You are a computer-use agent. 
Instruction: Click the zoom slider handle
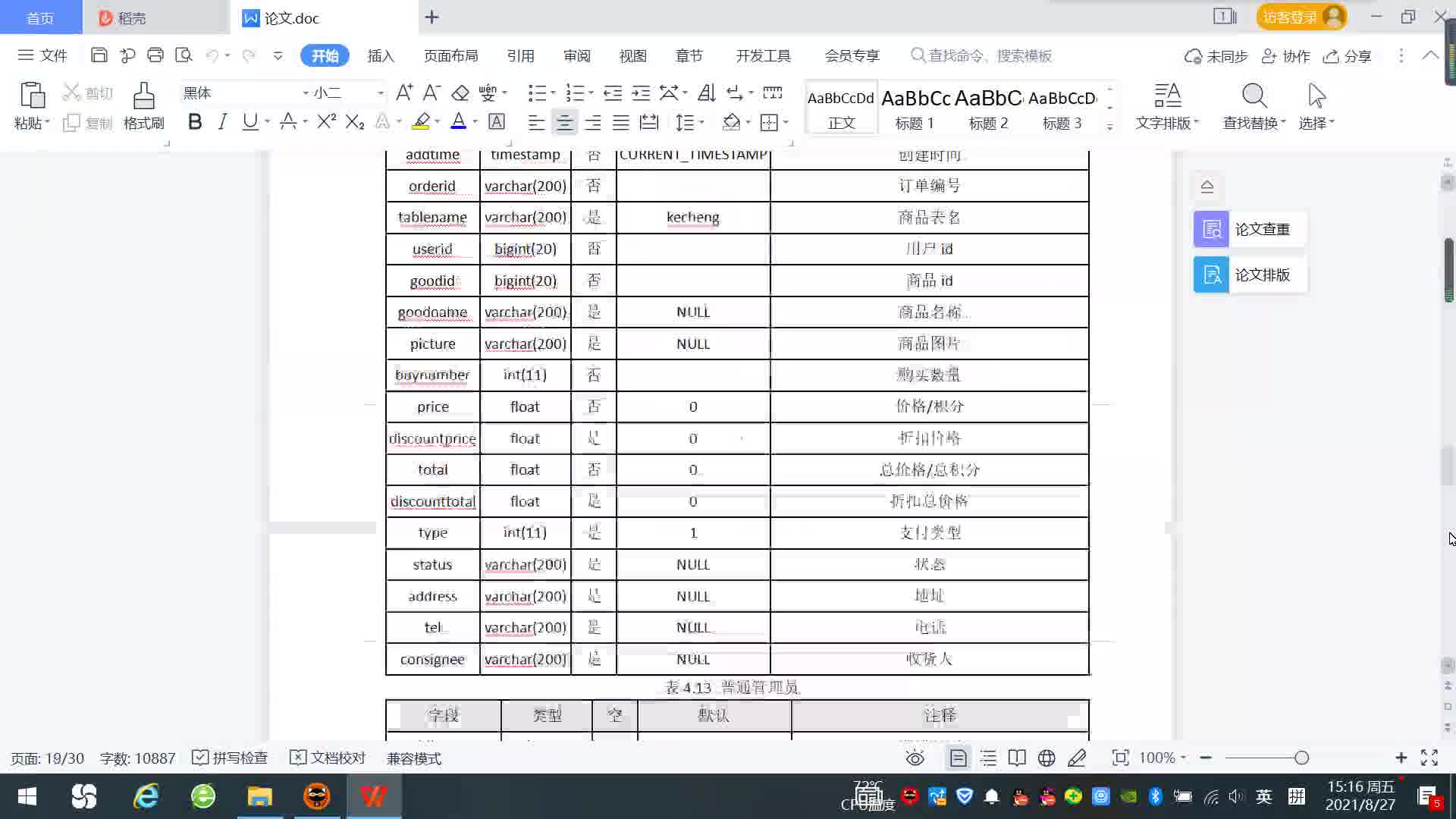tap(1301, 758)
